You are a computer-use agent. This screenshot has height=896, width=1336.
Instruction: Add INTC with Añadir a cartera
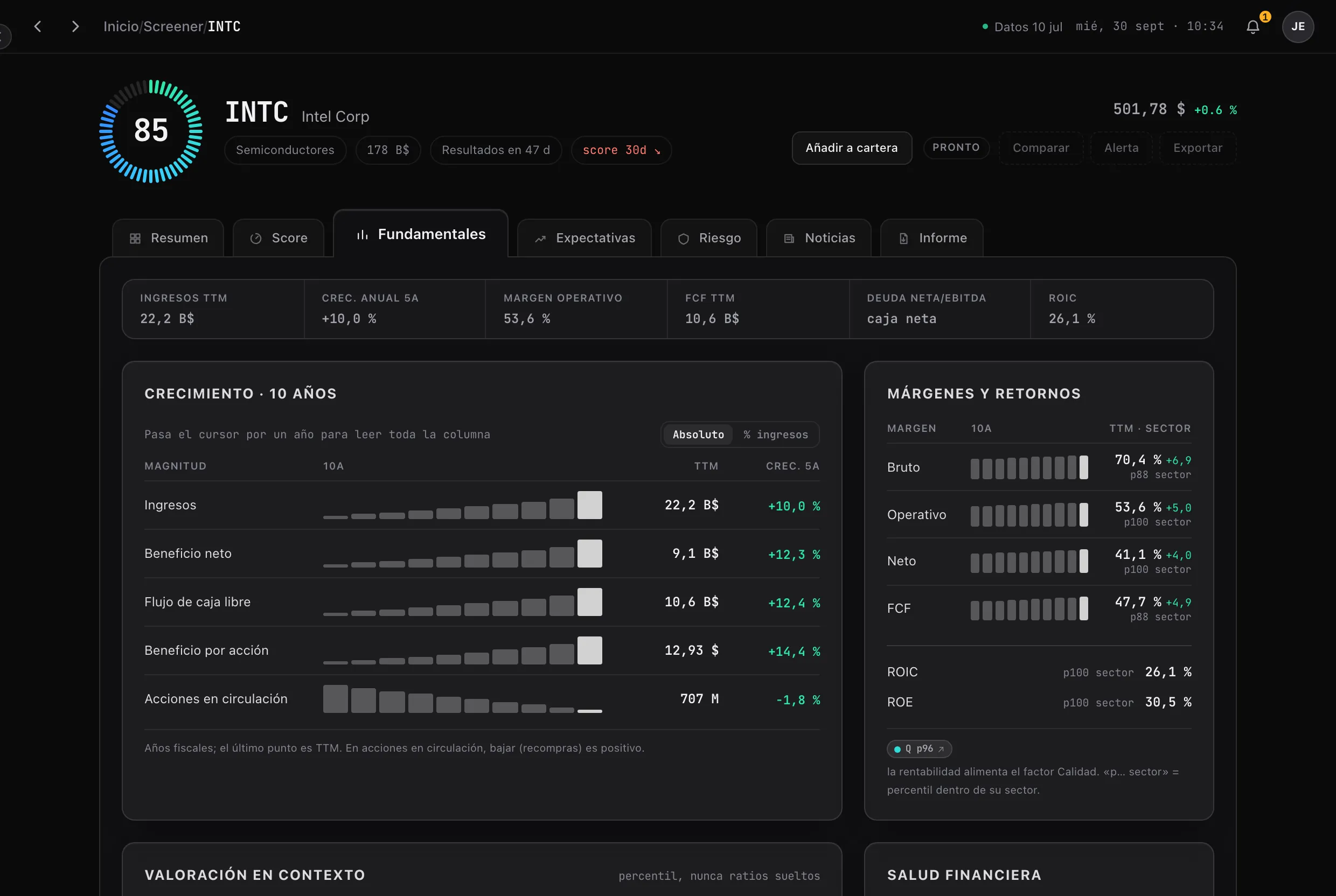point(852,148)
